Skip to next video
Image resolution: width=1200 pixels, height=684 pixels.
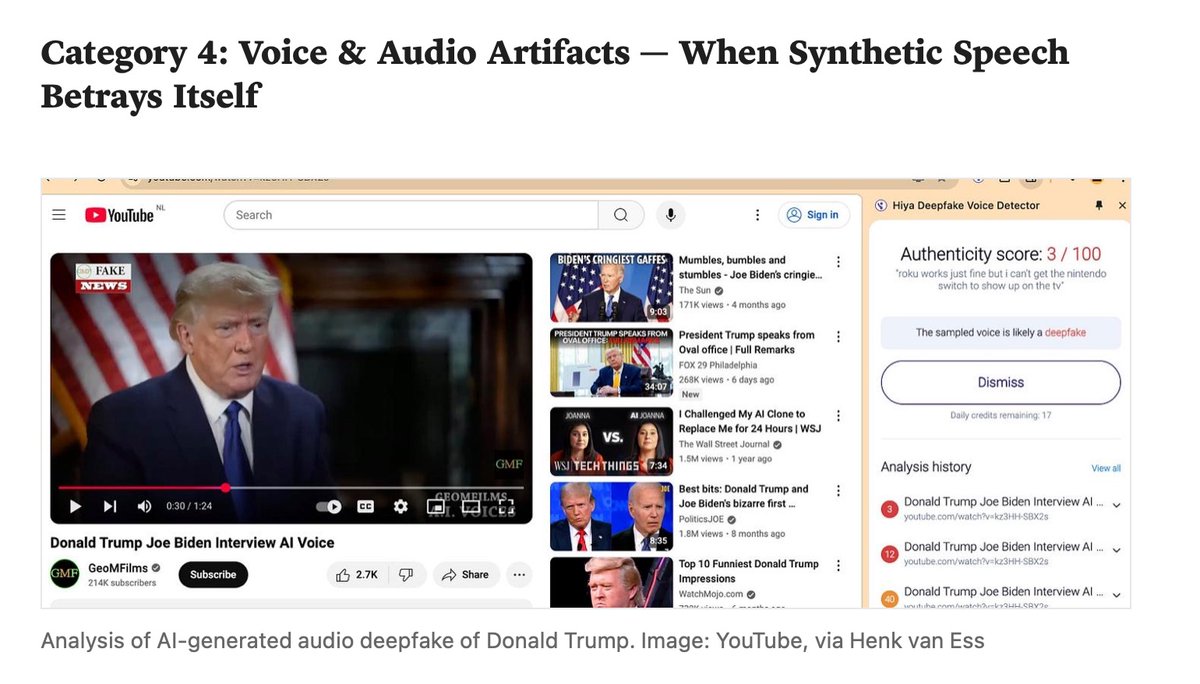(110, 506)
